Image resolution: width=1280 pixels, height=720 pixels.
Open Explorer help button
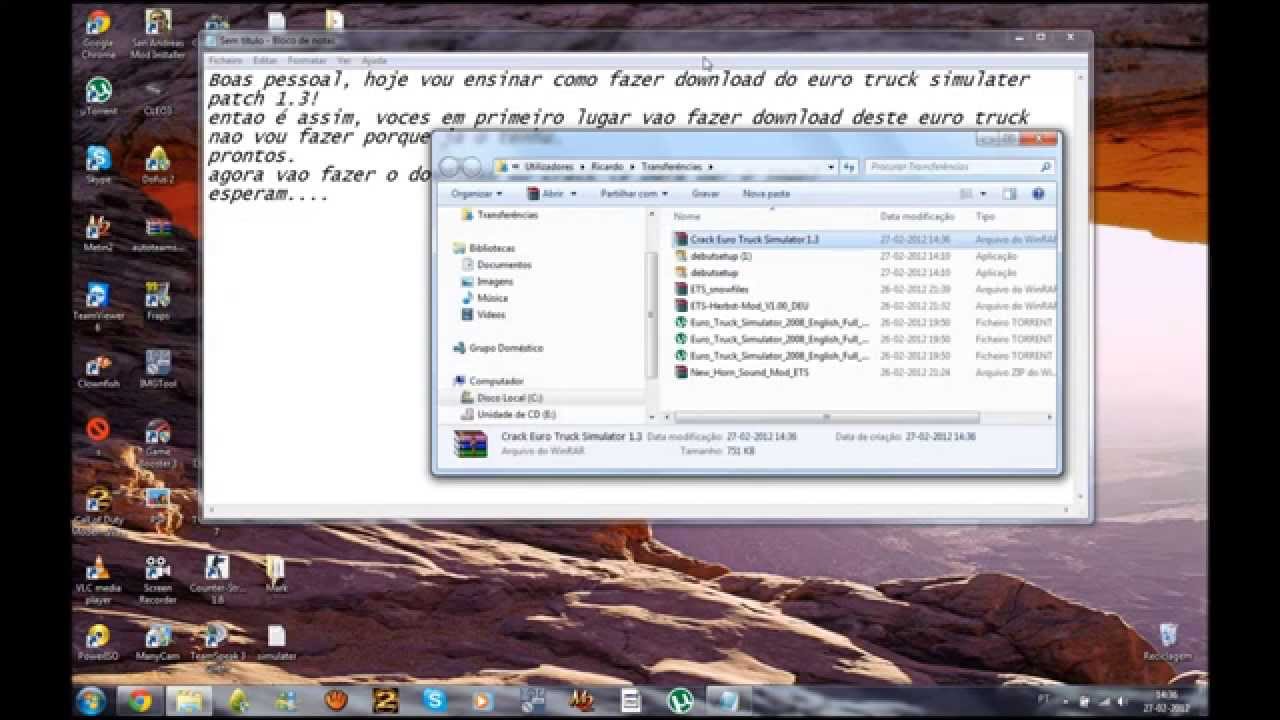1038,194
